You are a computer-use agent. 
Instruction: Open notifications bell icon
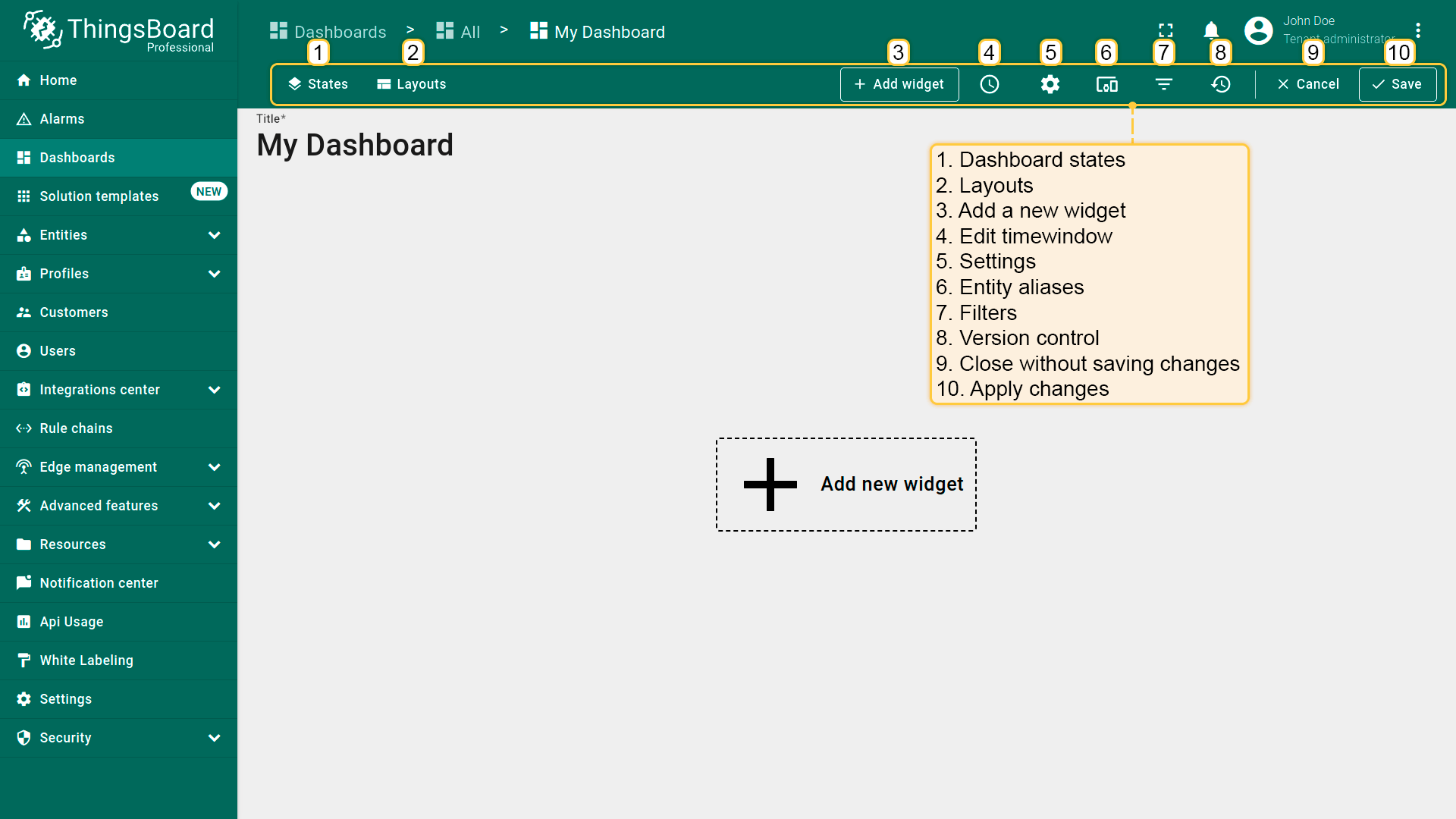point(1211,30)
